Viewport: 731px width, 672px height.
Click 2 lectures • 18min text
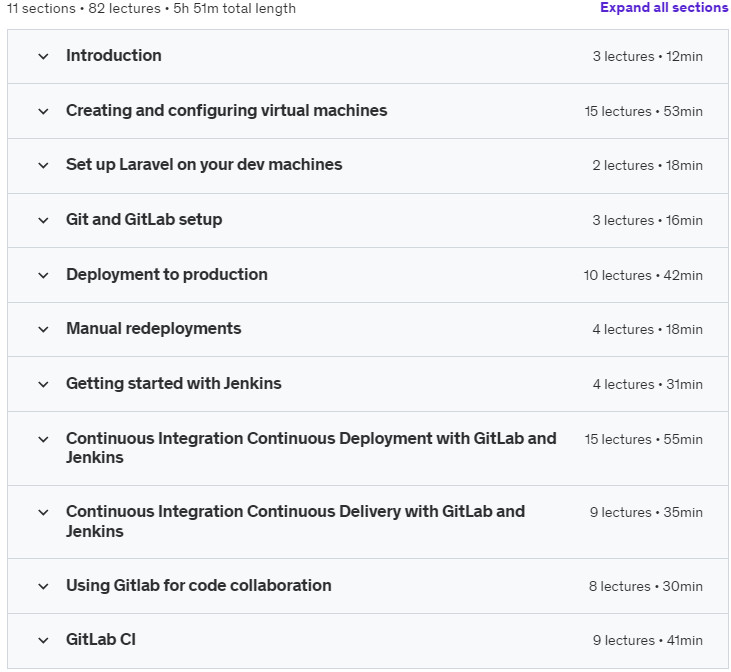[x=648, y=166]
